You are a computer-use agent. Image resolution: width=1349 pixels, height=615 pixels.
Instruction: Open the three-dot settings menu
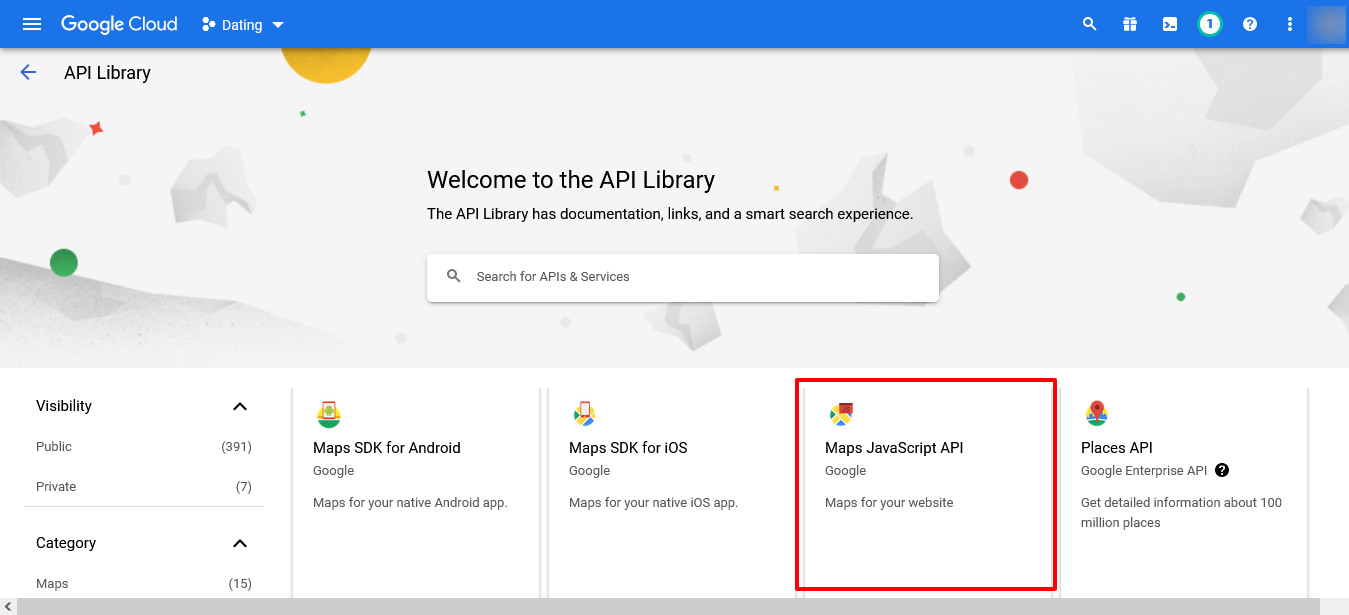[1290, 24]
